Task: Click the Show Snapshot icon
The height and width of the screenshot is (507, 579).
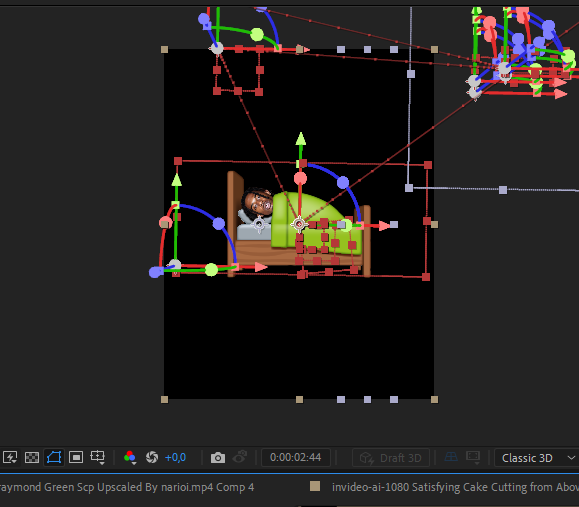Action: tap(240, 457)
